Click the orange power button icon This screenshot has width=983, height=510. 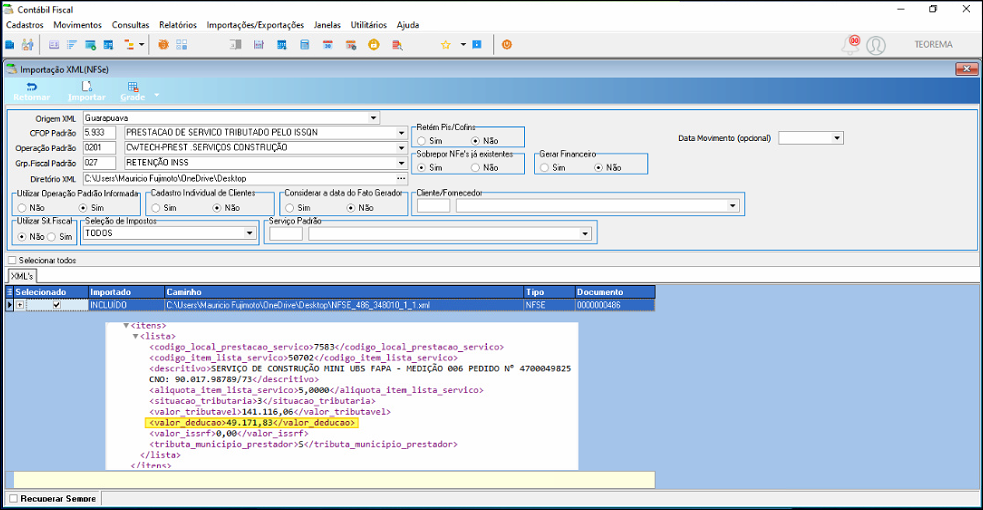507,44
